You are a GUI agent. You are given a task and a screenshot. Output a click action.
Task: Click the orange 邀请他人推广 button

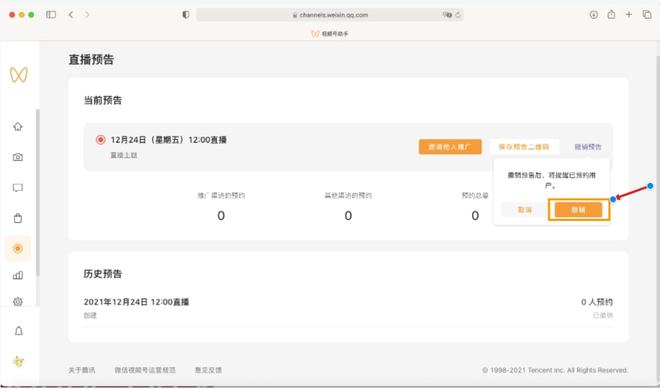[450, 147]
